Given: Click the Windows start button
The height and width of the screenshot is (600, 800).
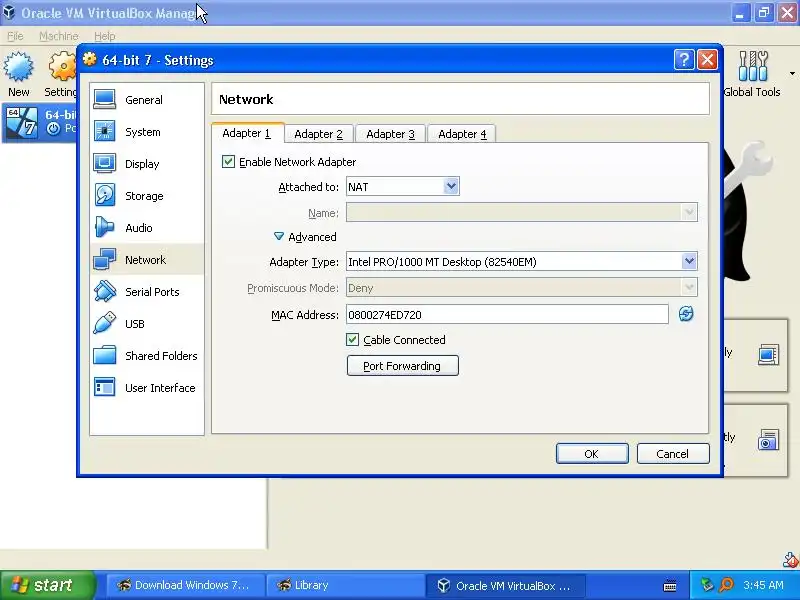Looking at the screenshot, I should [47, 585].
